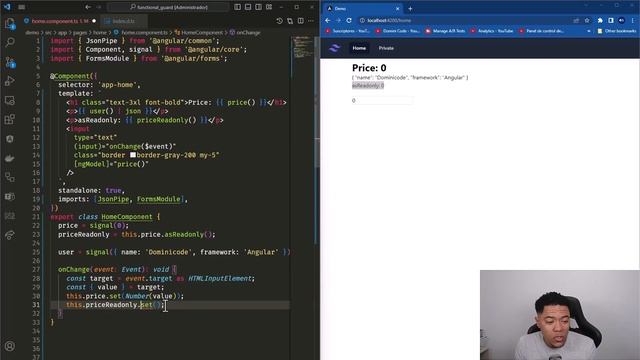The image size is (640, 360).
Task: Open the Suscriptores YouTube bookmark
Action: pos(348,31)
